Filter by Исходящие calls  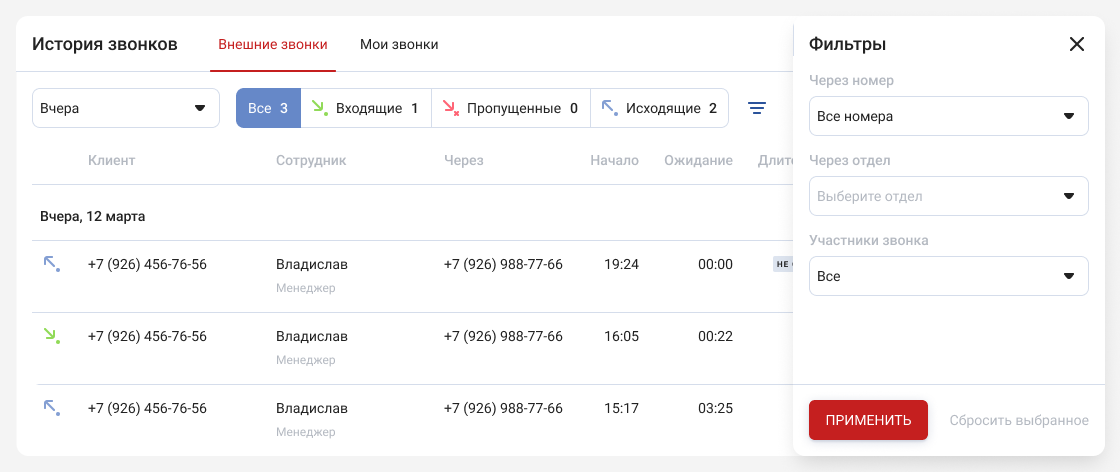coord(659,108)
